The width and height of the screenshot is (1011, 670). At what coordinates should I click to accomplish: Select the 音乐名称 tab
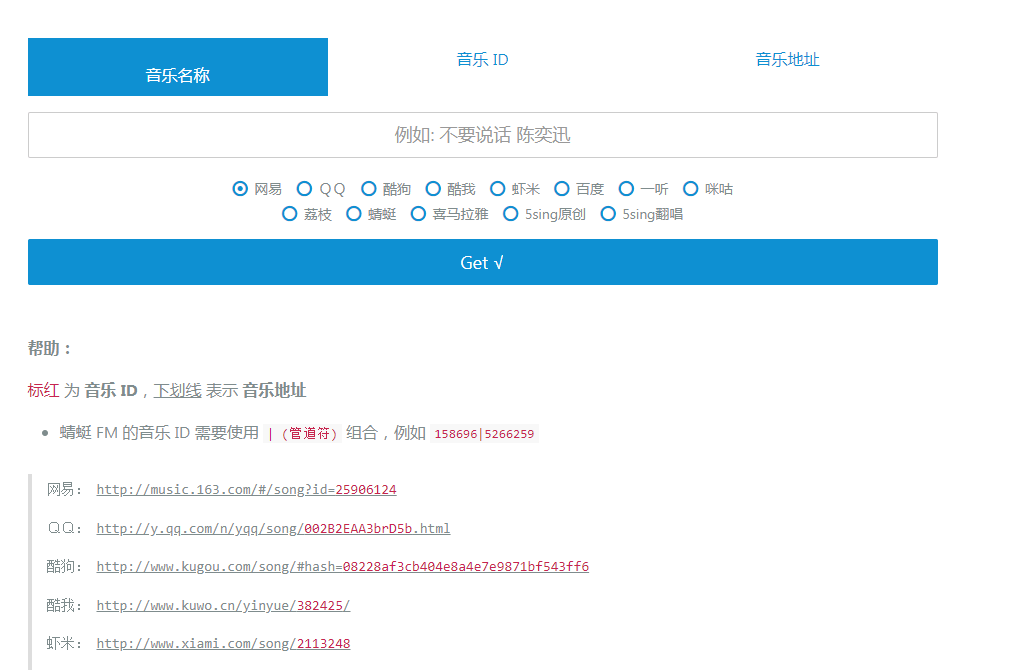(x=178, y=67)
